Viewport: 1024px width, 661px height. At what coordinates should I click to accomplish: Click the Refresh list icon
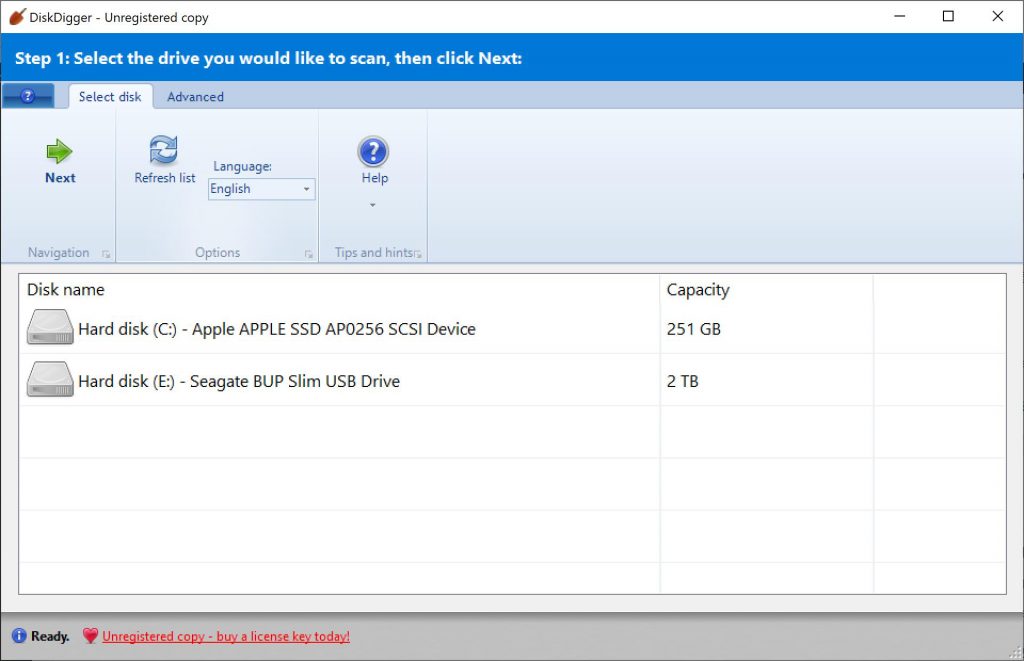pyautogui.click(x=163, y=150)
